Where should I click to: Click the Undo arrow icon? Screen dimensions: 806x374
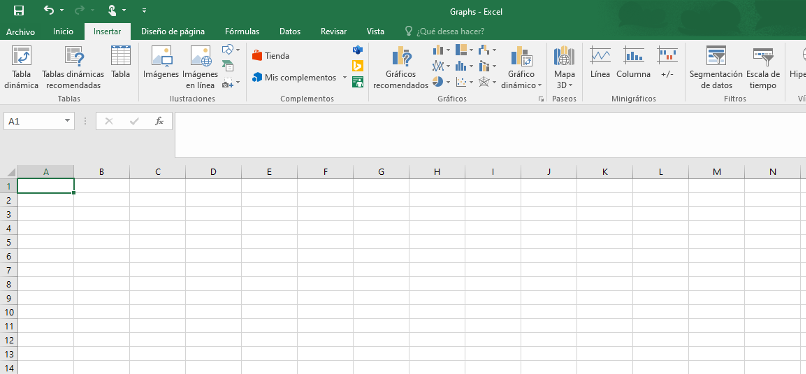coord(49,10)
